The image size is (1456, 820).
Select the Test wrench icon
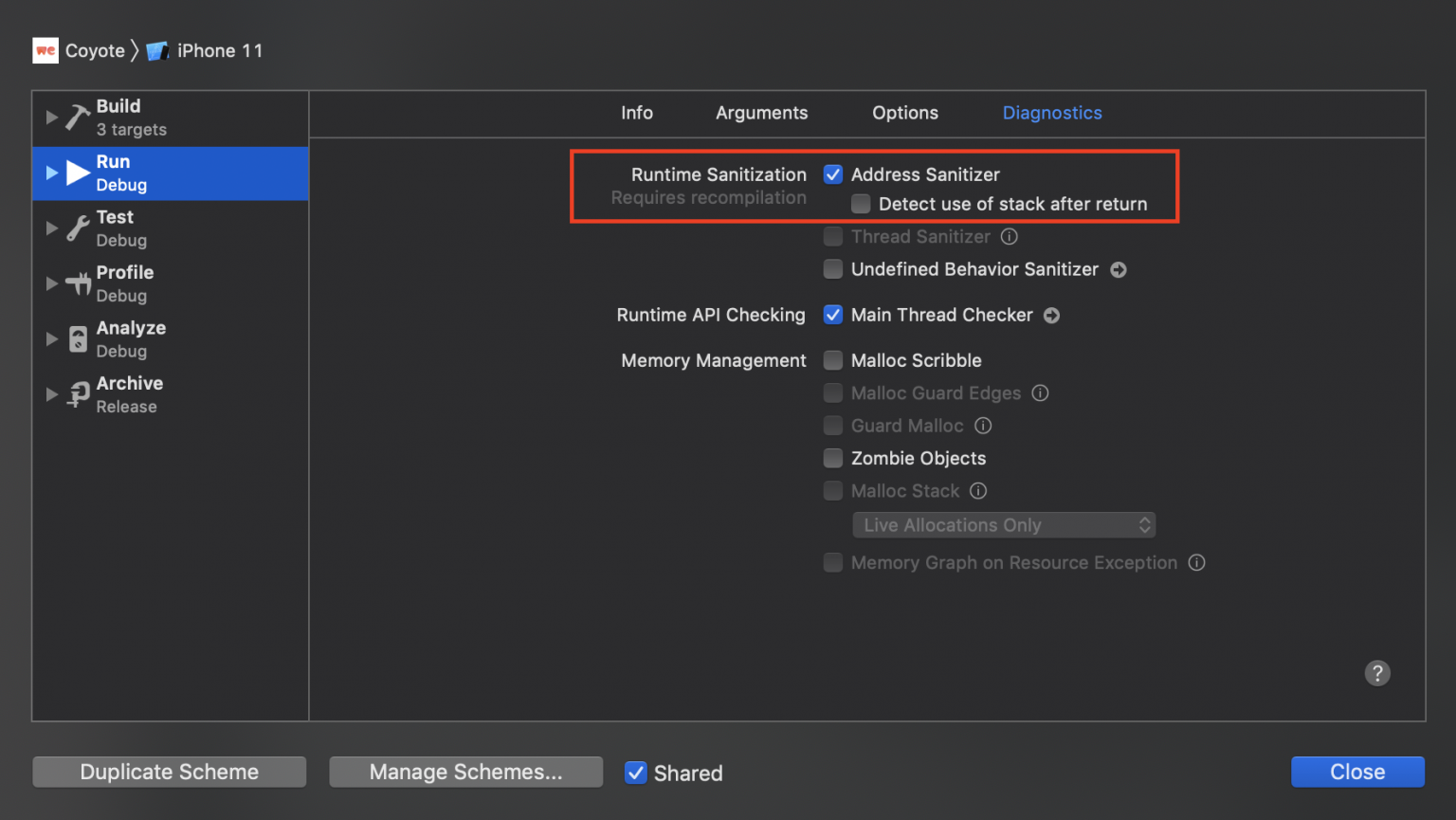pyautogui.click(x=77, y=228)
